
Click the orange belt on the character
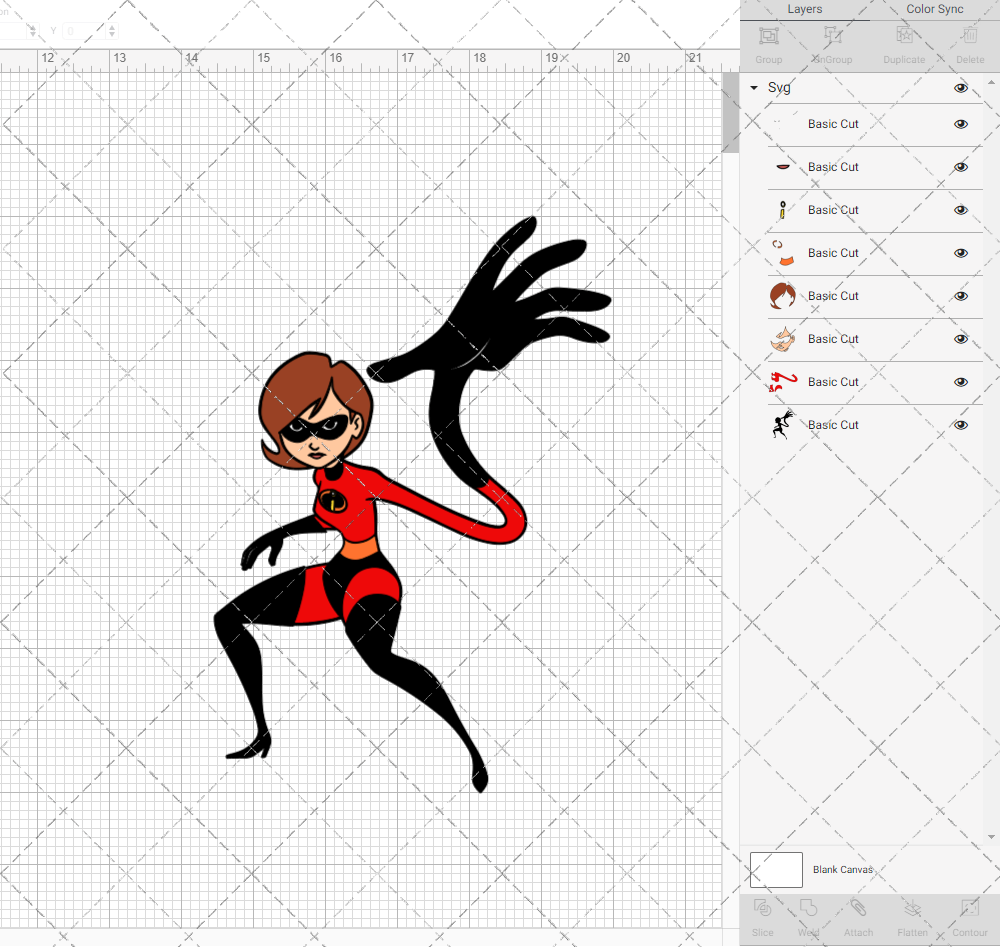click(x=360, y=548)
